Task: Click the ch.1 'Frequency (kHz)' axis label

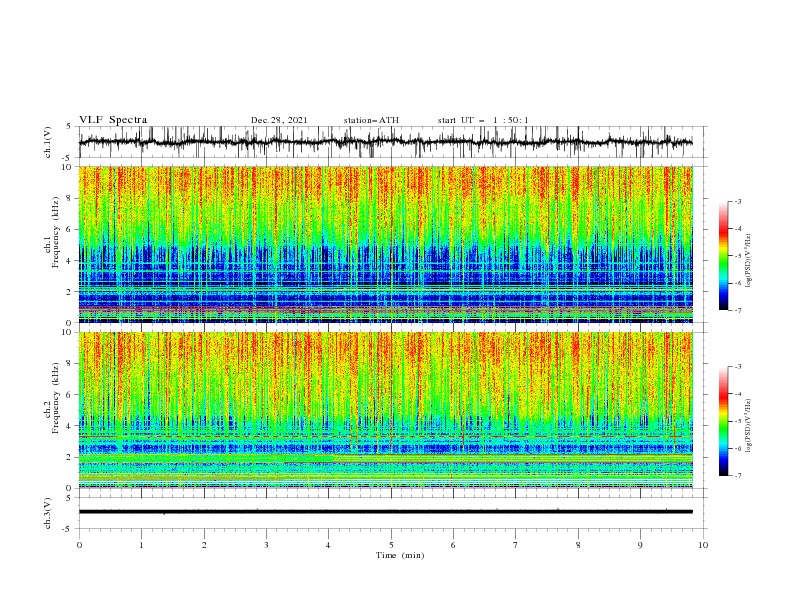Action: pyautogui.click(x=55, y=230)
